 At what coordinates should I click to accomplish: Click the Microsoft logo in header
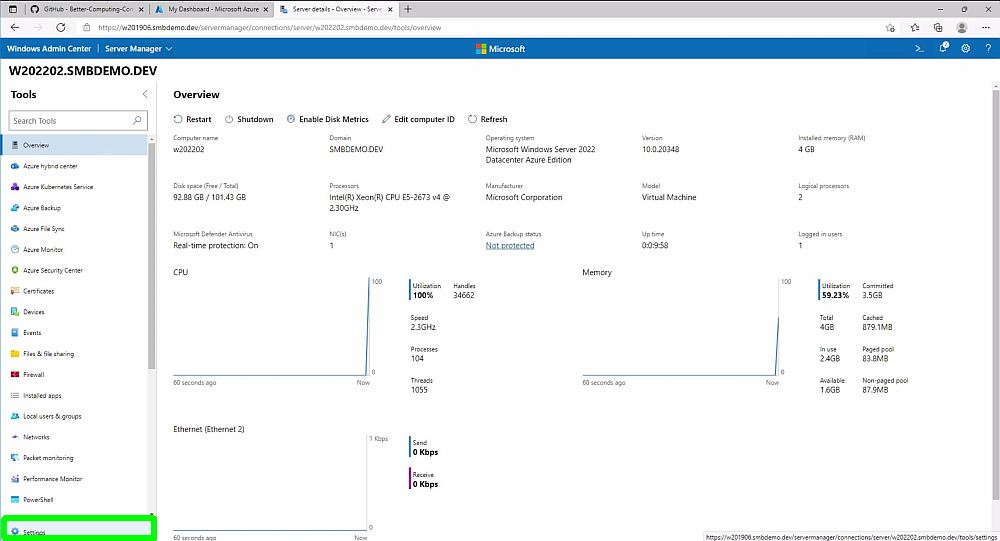[x=500, y=48]
